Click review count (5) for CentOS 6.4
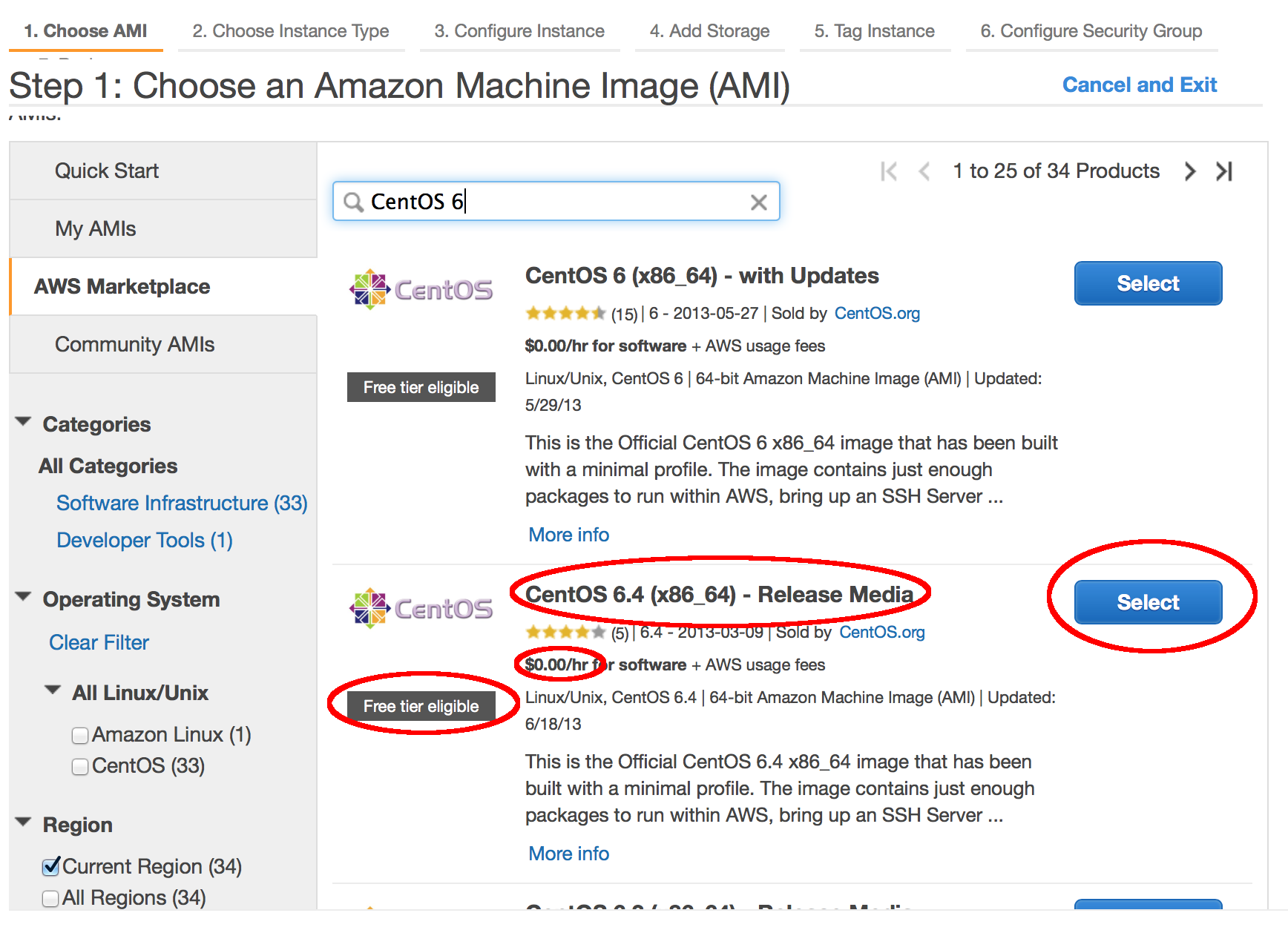 [x=620, y=633]
